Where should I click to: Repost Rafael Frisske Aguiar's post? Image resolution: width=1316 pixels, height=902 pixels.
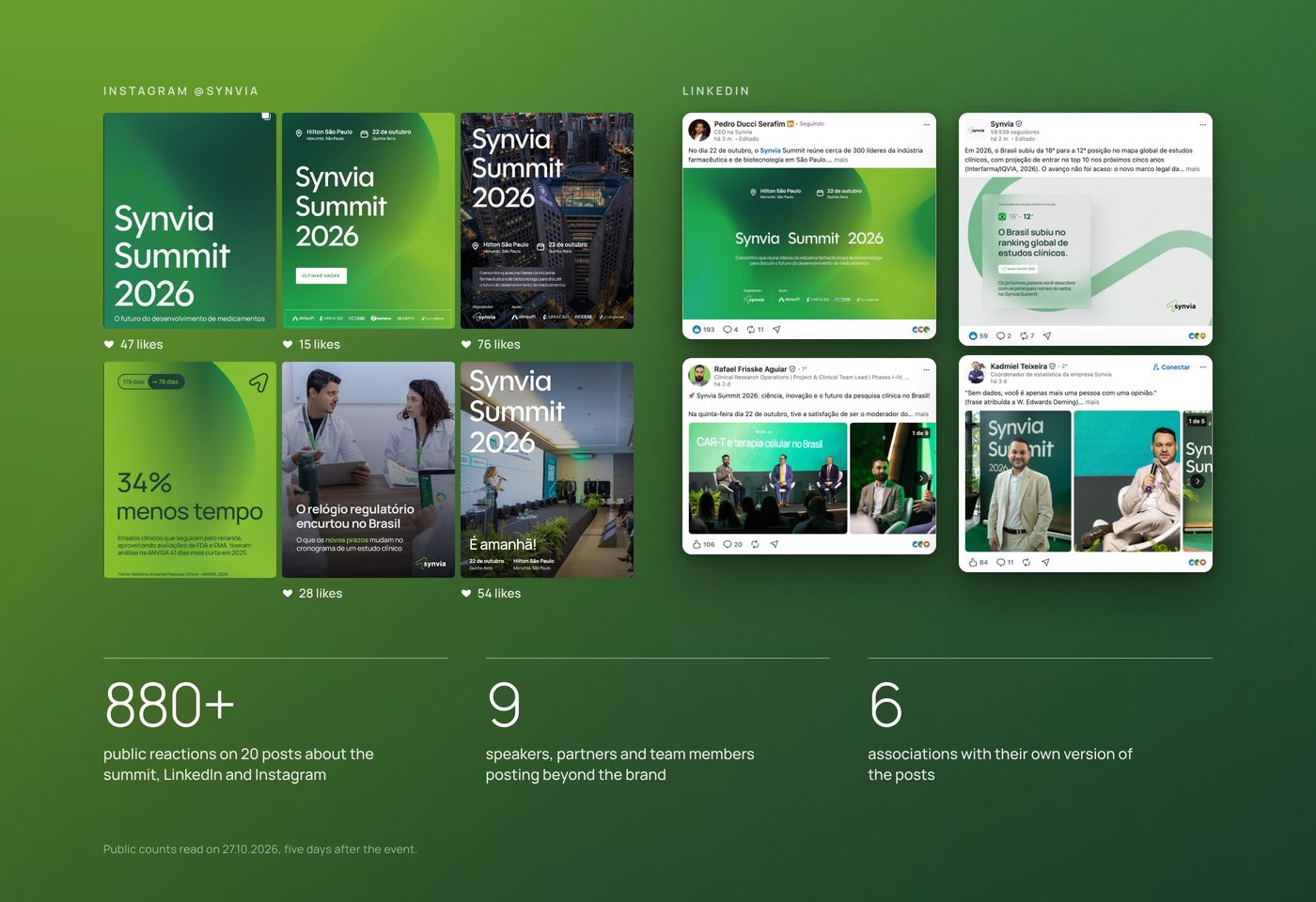[x=755, y=544]
